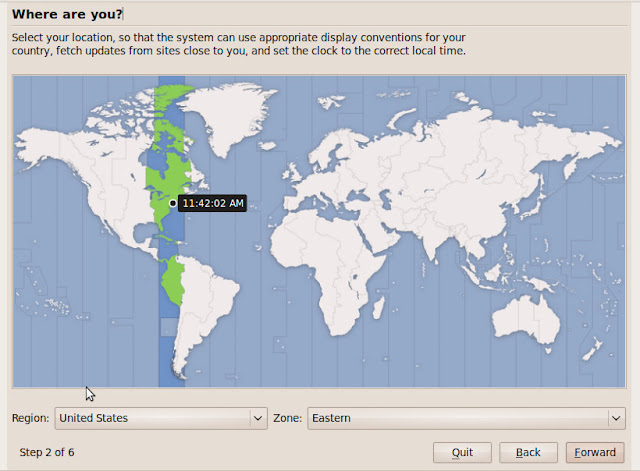Click the Where are you? heading
The height and width of the screenshot is (471, 640).
[67, 14]
